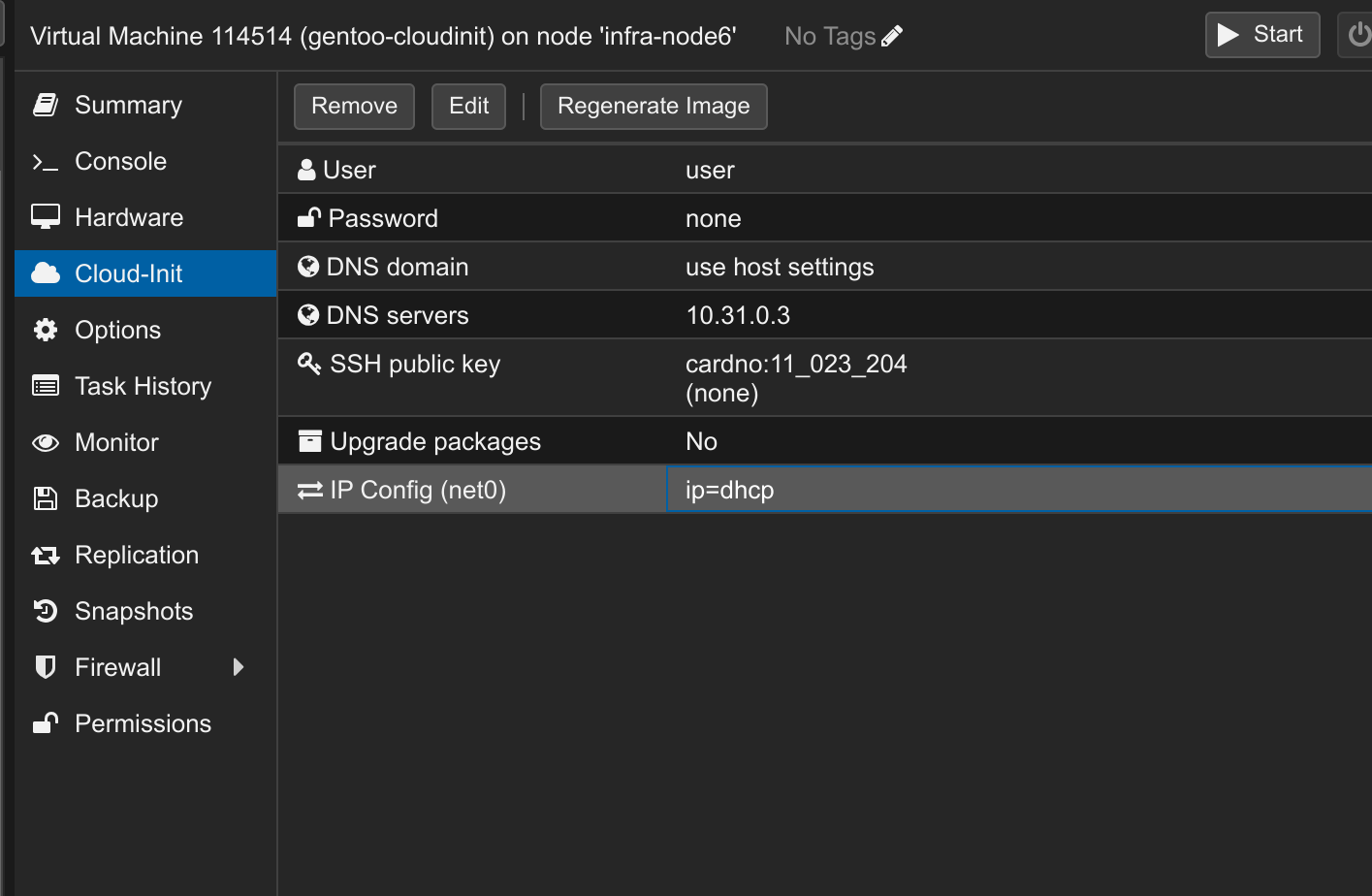
Task: Start the virtual machine
Action: [x=1261, y=35]
